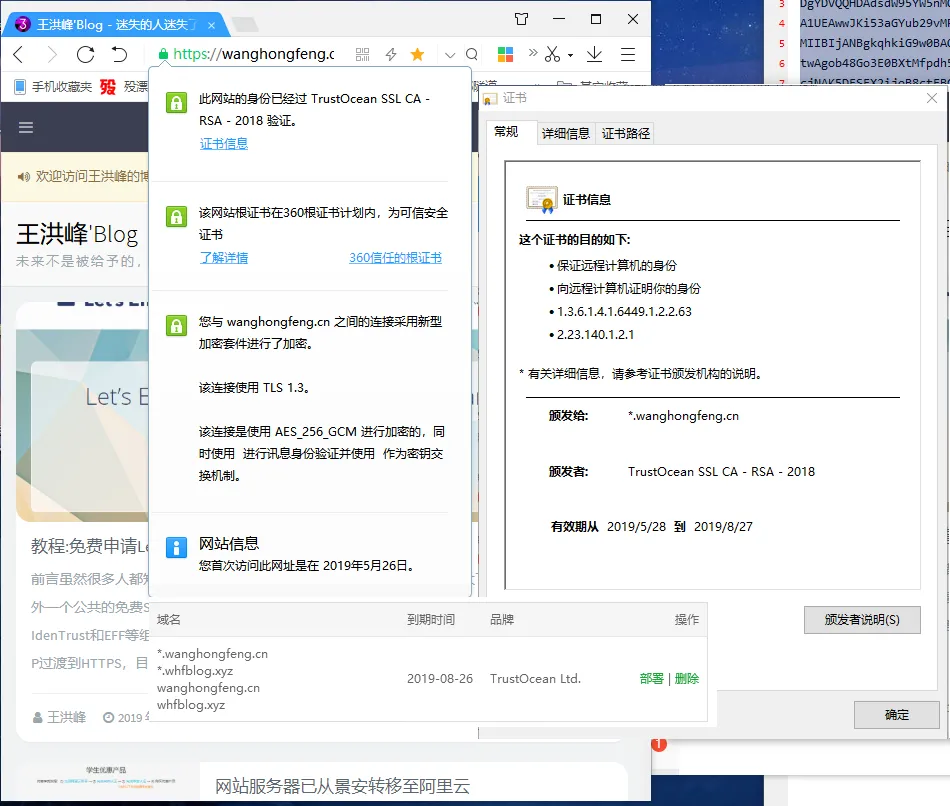Click line 5 in the code editor
Screen dimensions: 950x806
874,43
